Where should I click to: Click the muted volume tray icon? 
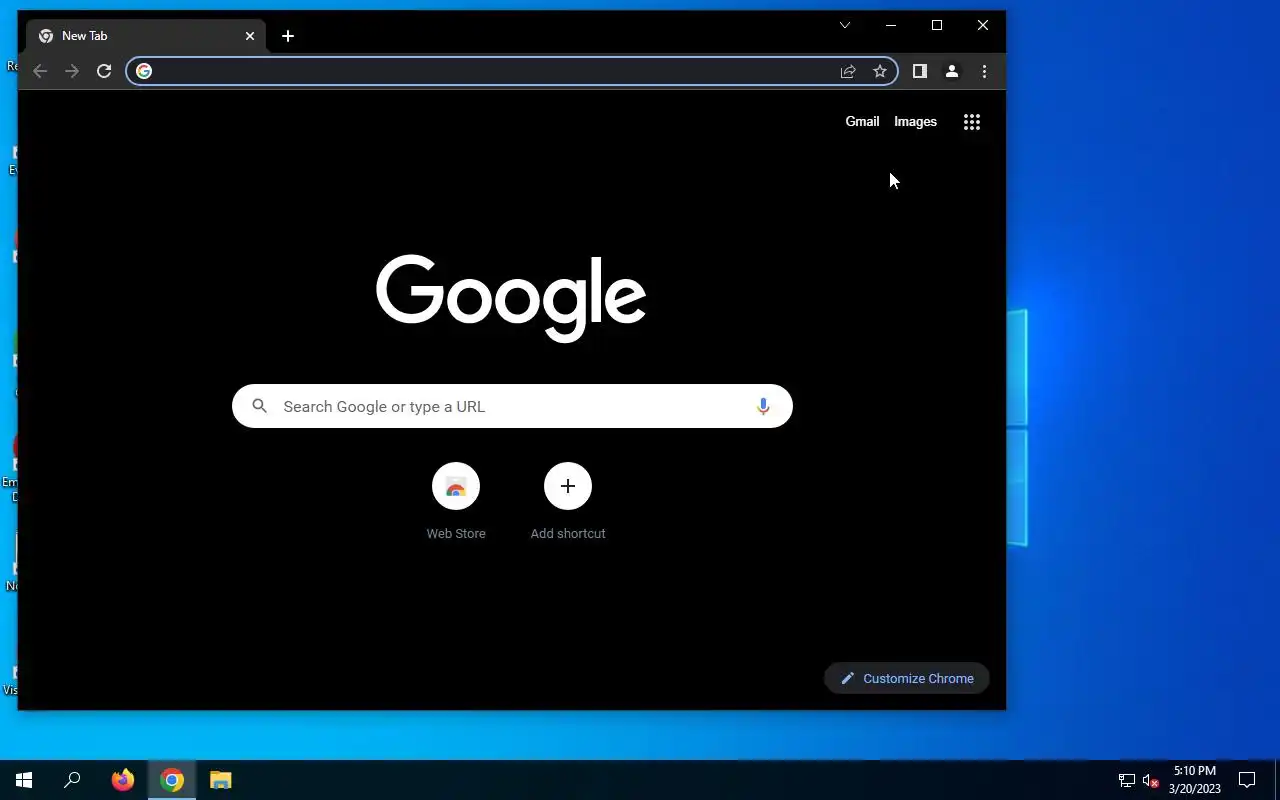(x=1150, y=780)
